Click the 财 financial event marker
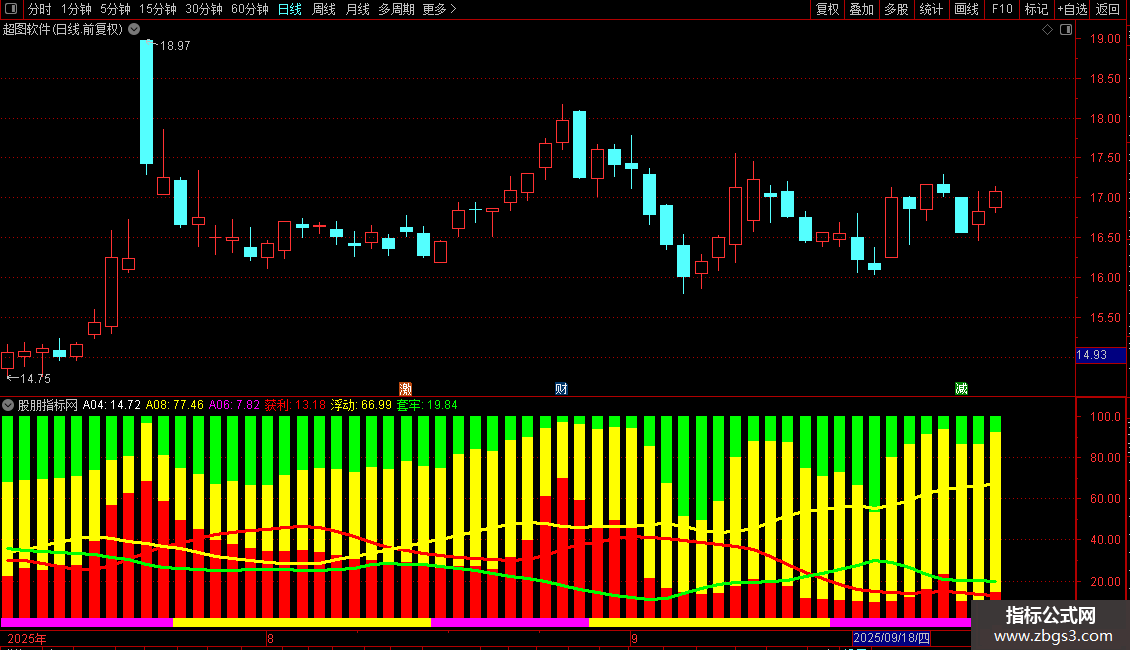Viewport: 1130px width, 650px height. pos(561,388)
